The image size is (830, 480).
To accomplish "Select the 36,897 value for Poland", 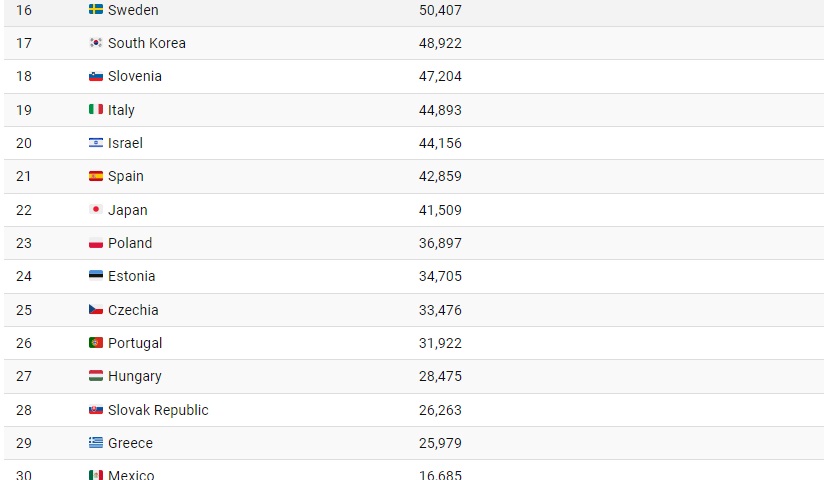I will (440, 243).
